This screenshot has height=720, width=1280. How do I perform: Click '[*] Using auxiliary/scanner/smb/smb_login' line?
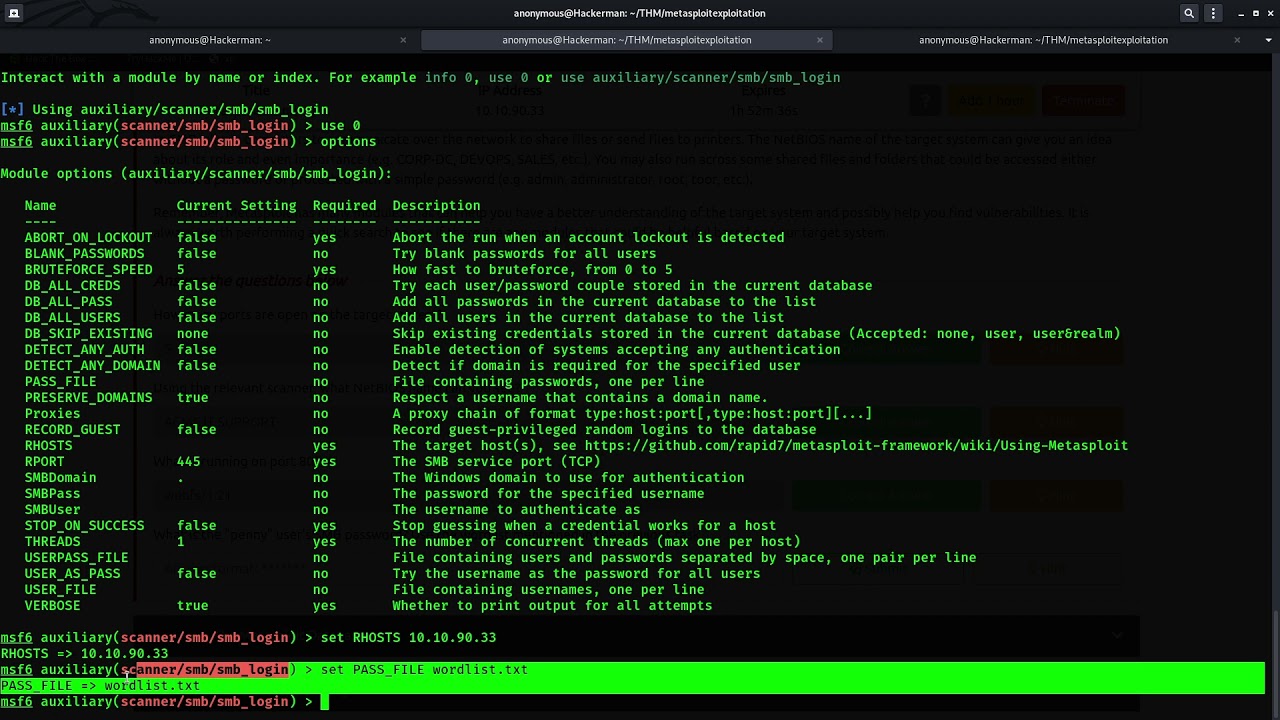point(164,110)
